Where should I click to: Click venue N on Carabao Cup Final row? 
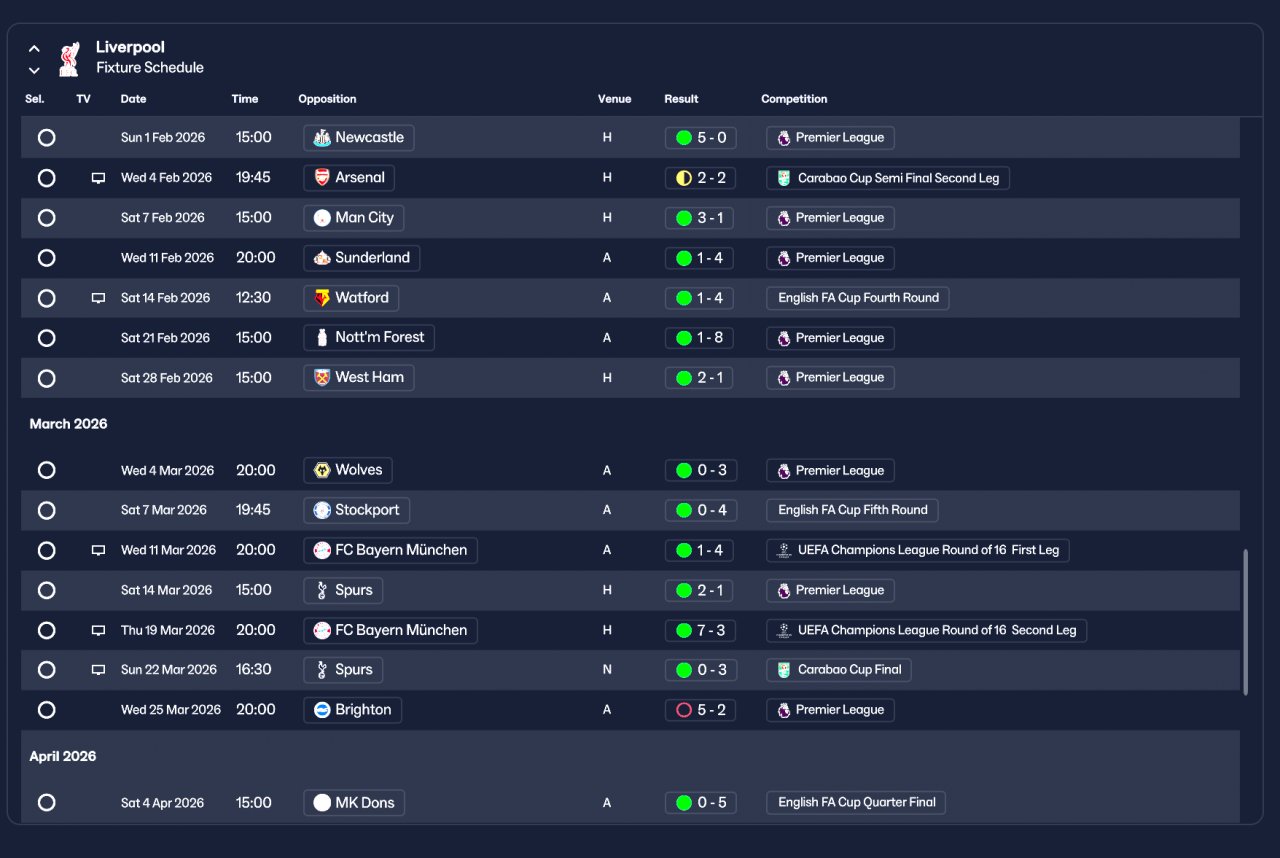coord(607,670)
